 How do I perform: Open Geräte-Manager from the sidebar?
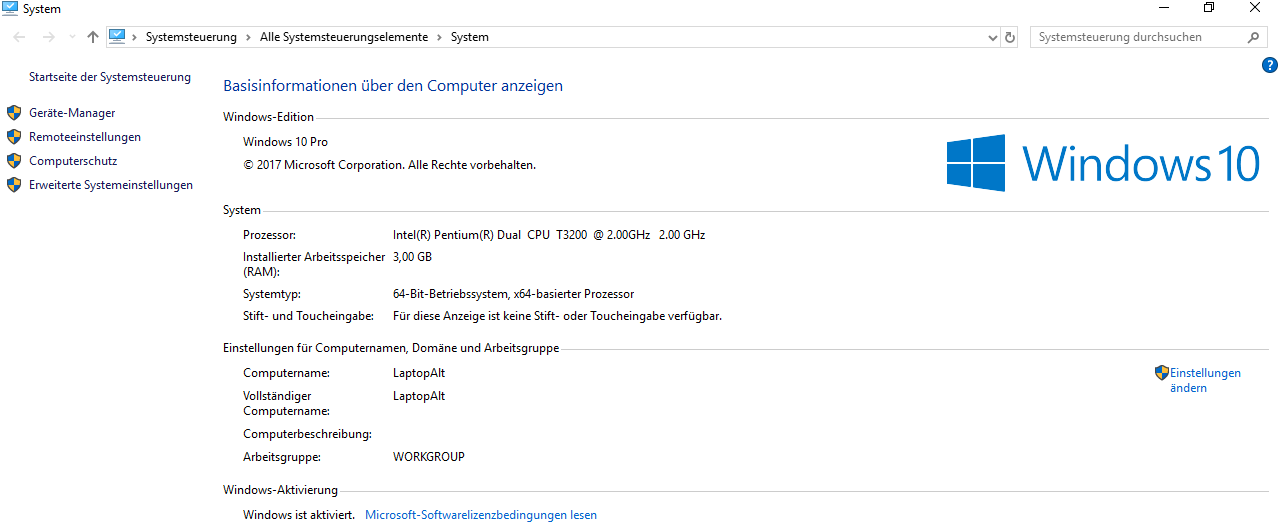[72, 113]
